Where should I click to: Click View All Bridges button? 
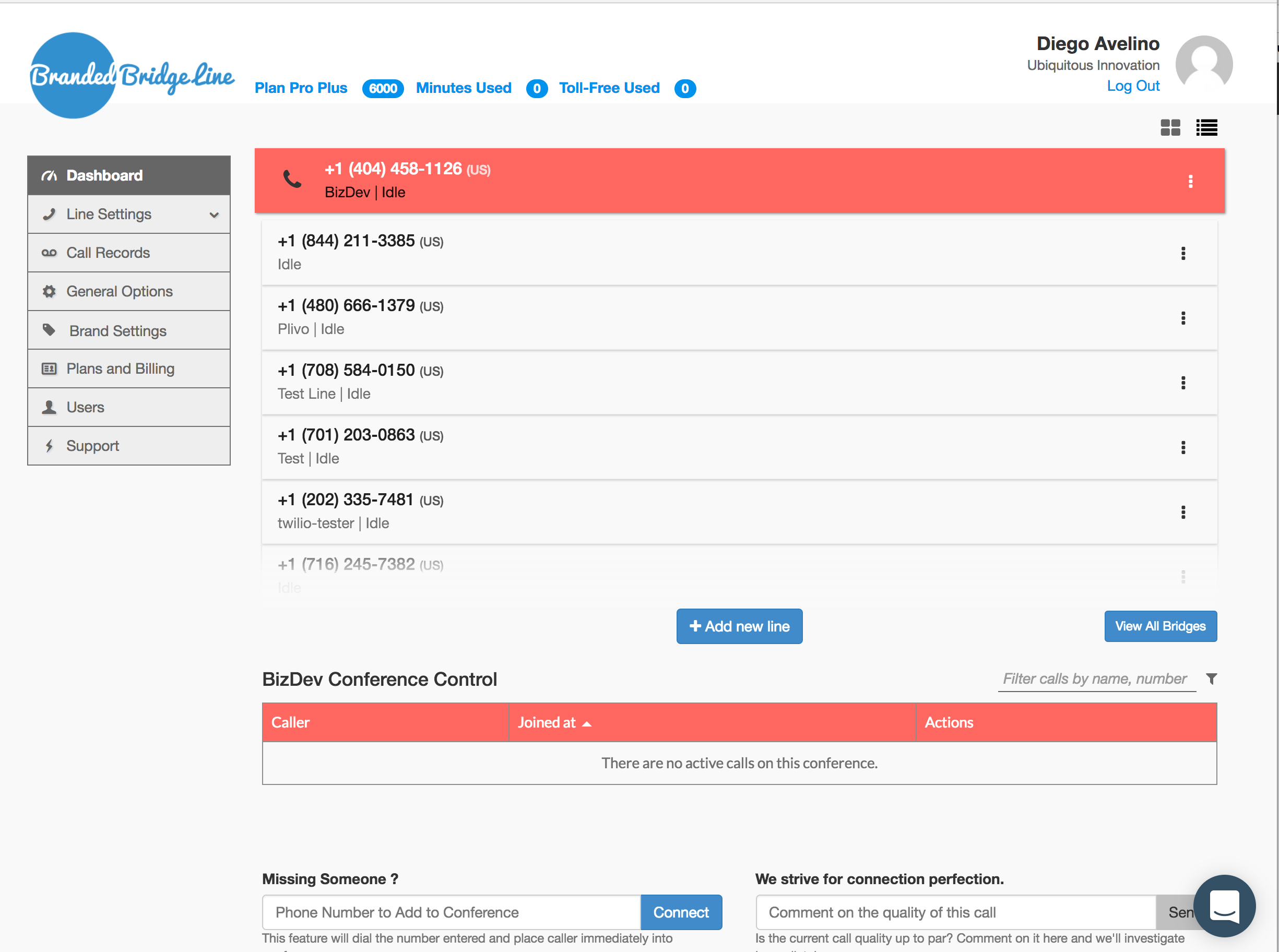(x=1159, y=626)
